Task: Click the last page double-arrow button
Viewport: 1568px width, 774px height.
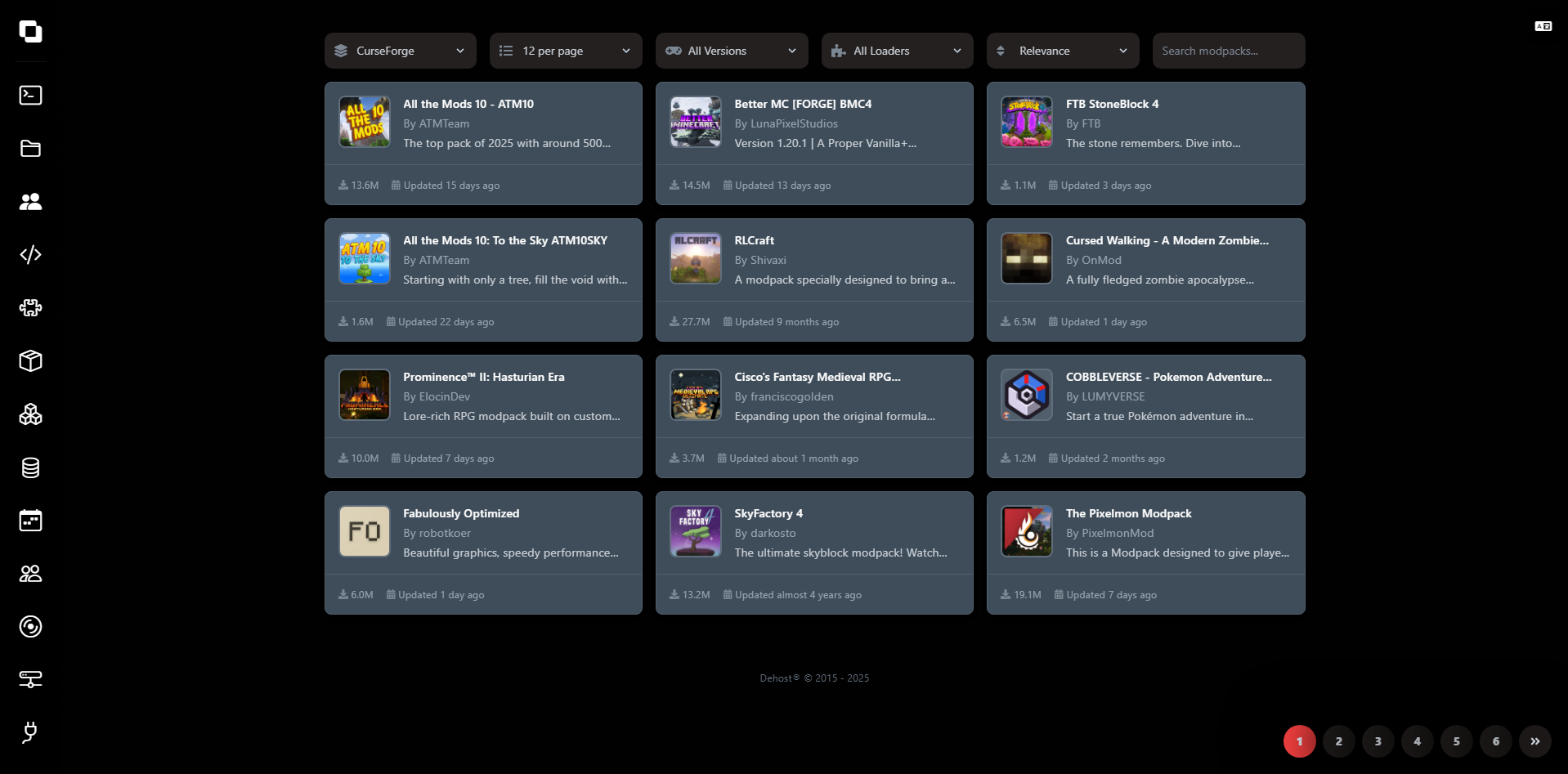Action: pyautogui.click(x=1534, y=741)
